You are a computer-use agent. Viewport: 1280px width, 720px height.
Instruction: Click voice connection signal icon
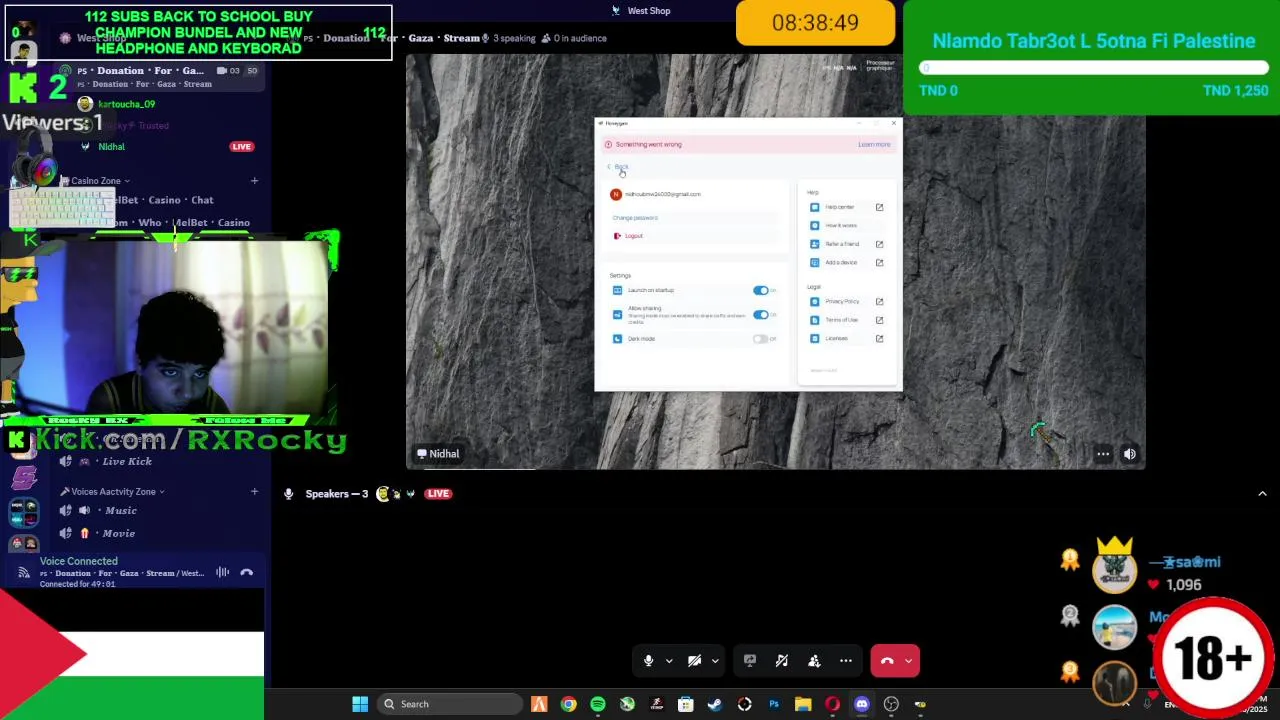coord(23,573)
